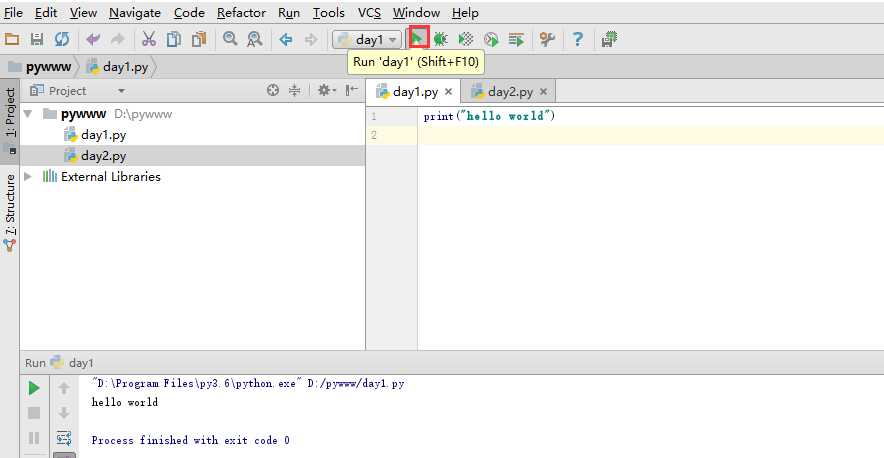
Task: Click the rightmost toolbar chip-and-disk icon
Action: (609, 39)
